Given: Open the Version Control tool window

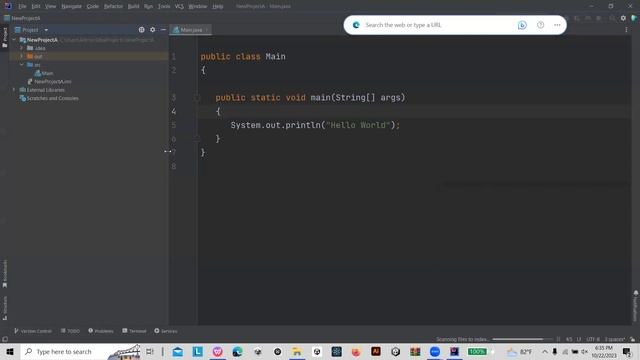Looking at the screenshot, I should [x=33, y=331].
